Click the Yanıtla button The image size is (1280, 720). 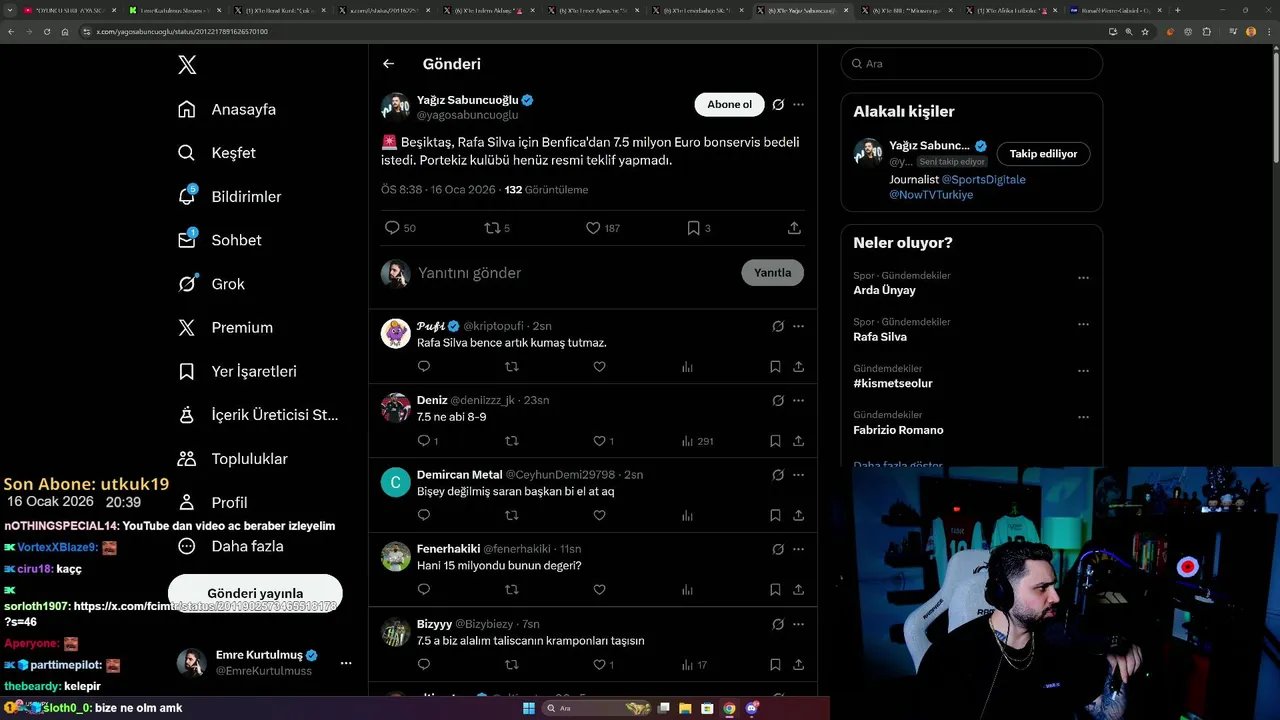point(772,273)
